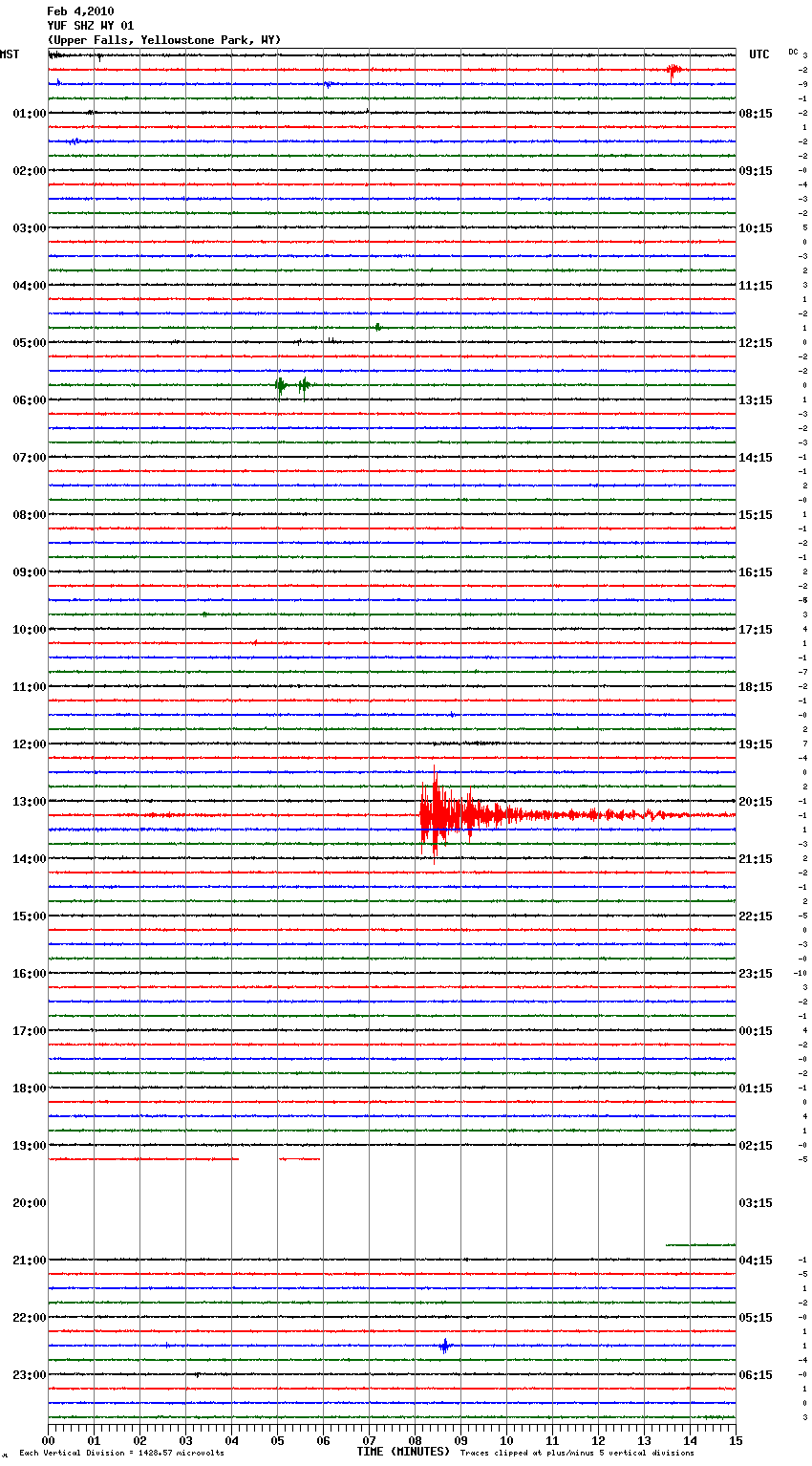The height and width of the screenshot is (1466, 812).
Task: Click the '08' minute tick label on x-axis
Action: click(x=415, y=1441)
